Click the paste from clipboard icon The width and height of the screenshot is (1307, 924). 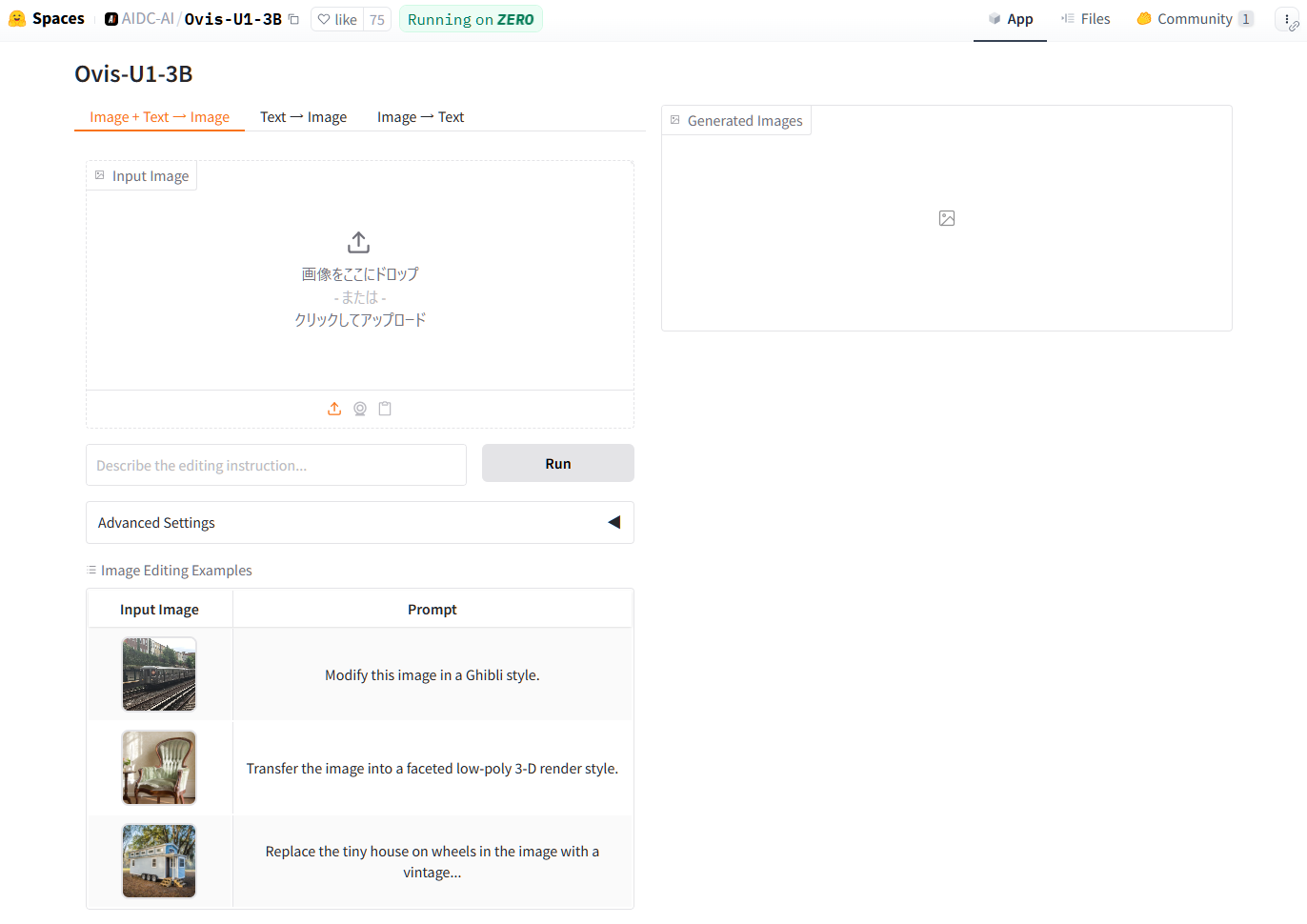coord(385,409)
